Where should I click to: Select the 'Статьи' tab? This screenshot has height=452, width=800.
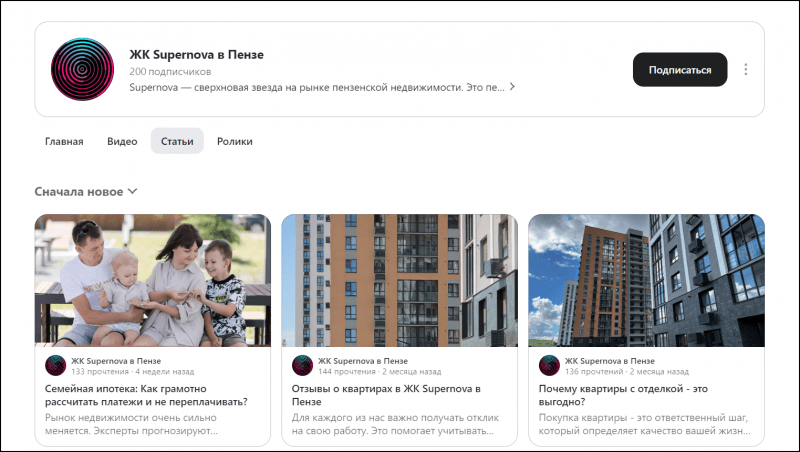tap(177, 142)
